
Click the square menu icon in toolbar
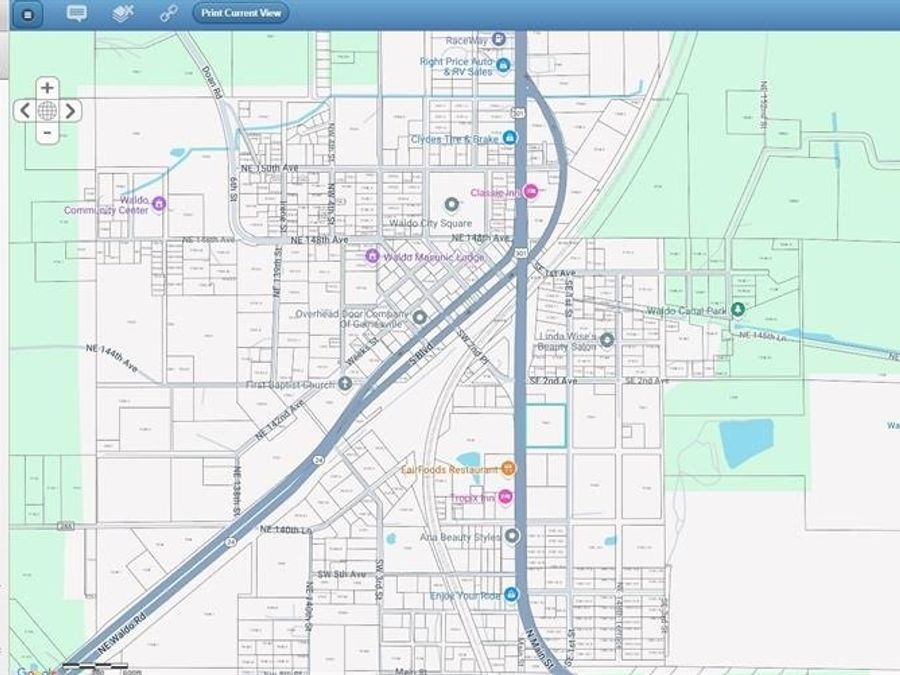point(27,14)
